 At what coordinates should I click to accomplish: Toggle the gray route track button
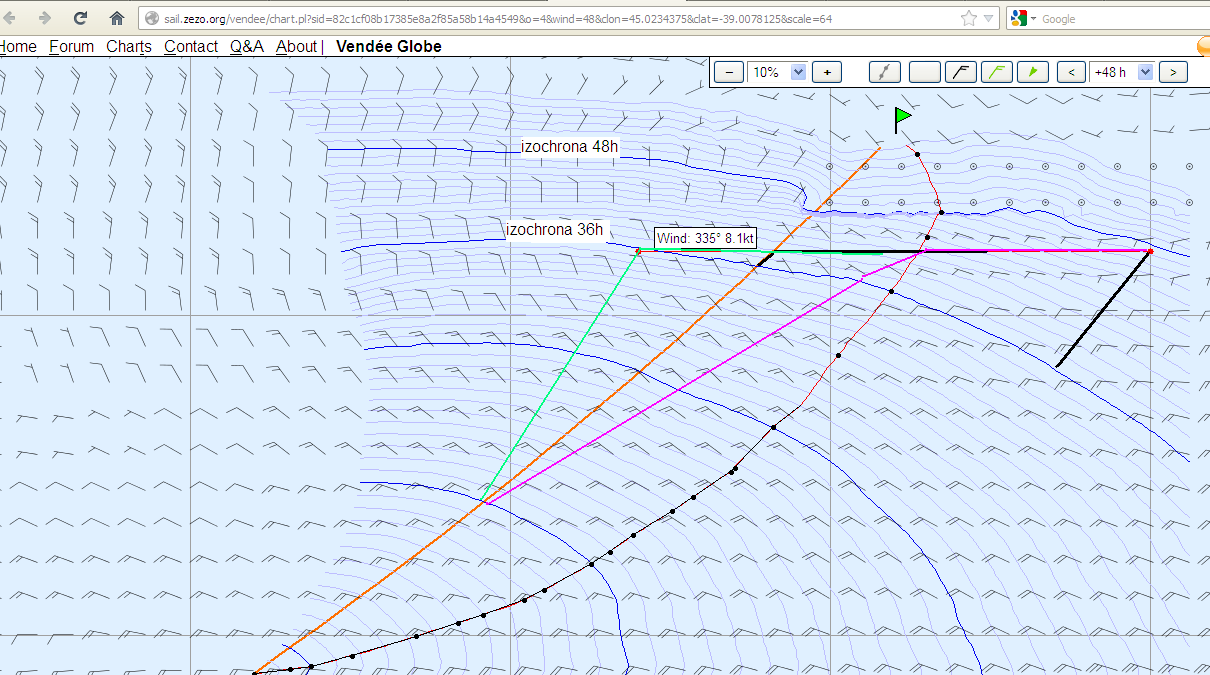point(885,72)
